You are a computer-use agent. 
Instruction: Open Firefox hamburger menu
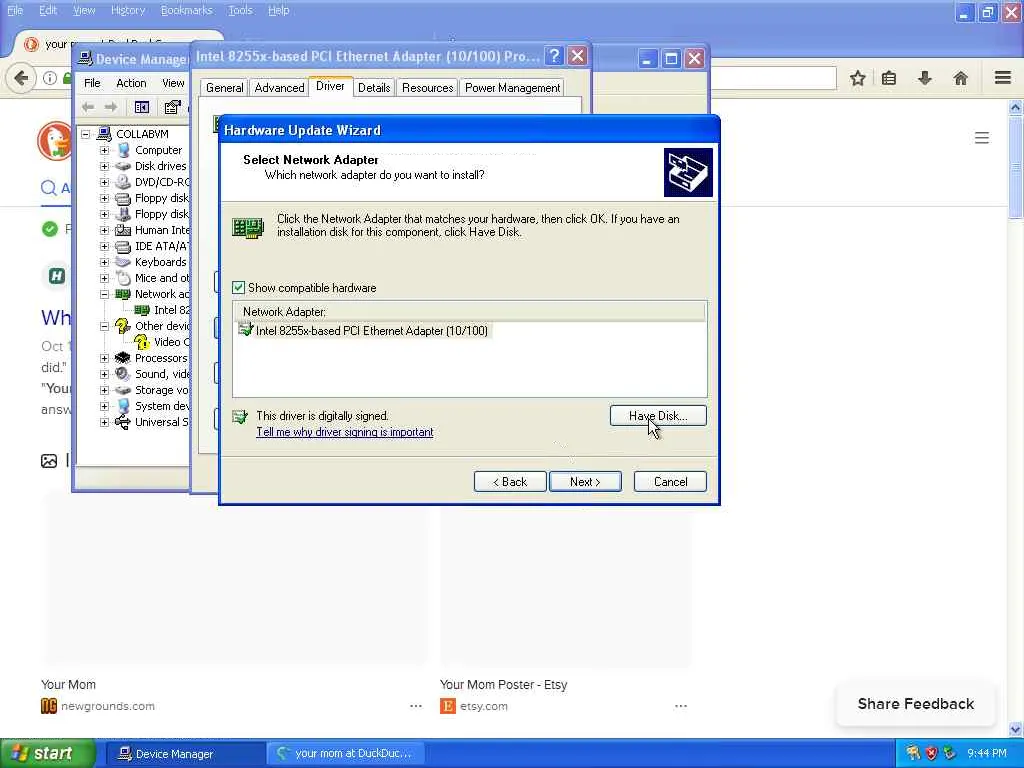[1003, 78]
